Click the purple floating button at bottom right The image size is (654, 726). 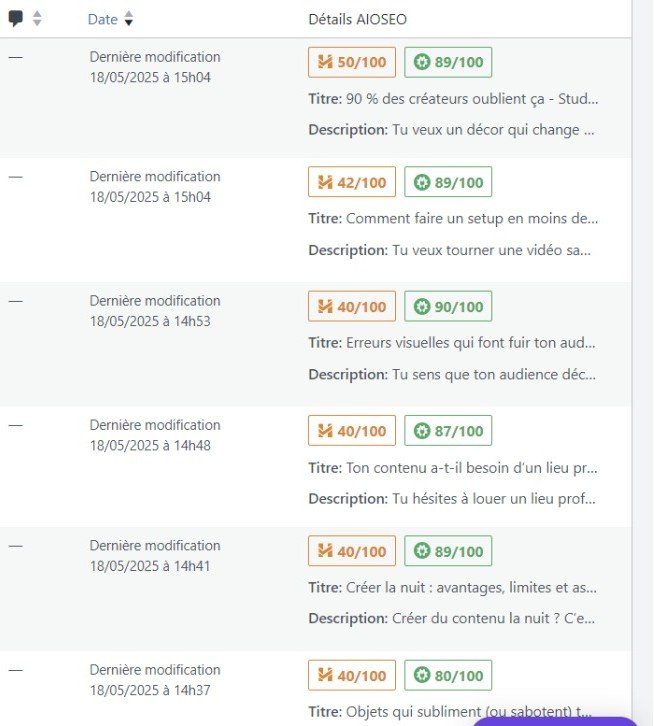tap(555, 721)
